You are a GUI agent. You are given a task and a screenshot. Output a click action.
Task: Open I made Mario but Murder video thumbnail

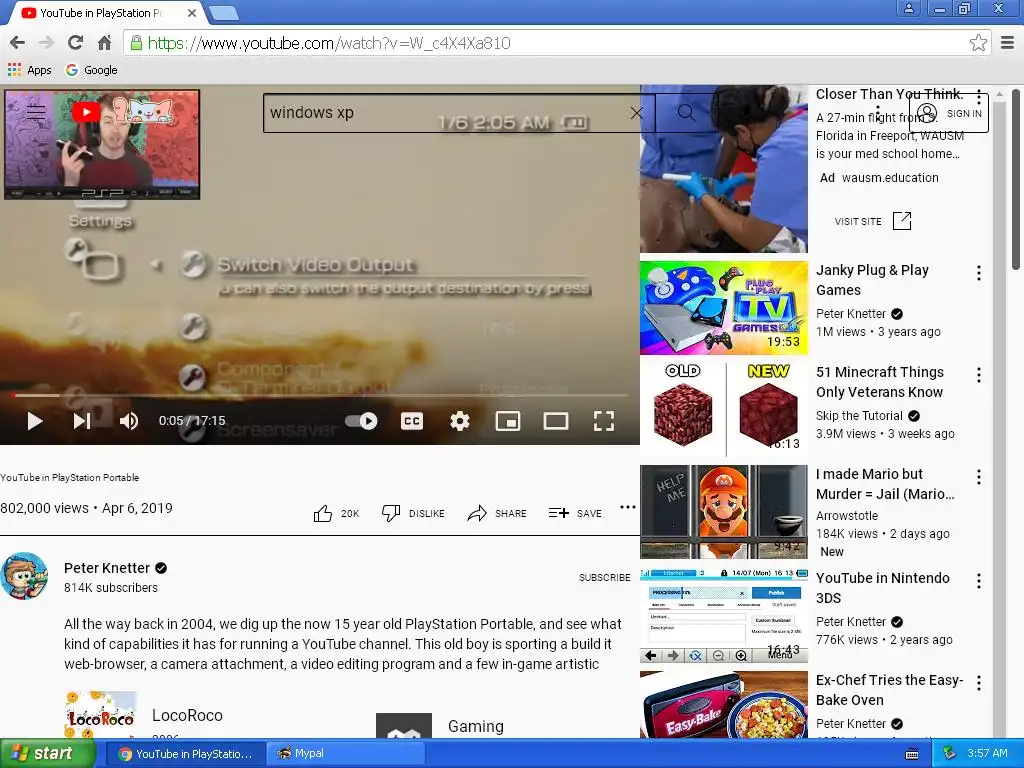click(x=724, y=512)
